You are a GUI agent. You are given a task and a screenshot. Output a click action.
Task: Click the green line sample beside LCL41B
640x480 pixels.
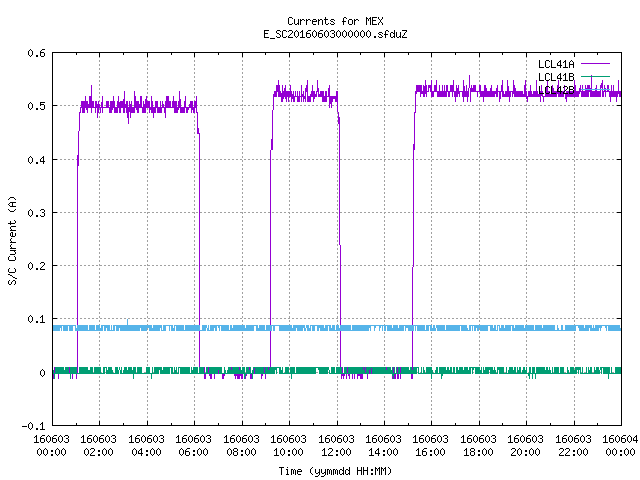595,76
